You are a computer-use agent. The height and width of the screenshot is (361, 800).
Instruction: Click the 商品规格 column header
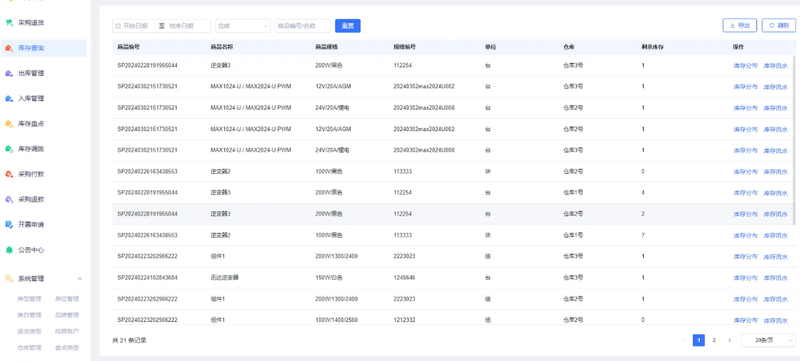[327, 47]
